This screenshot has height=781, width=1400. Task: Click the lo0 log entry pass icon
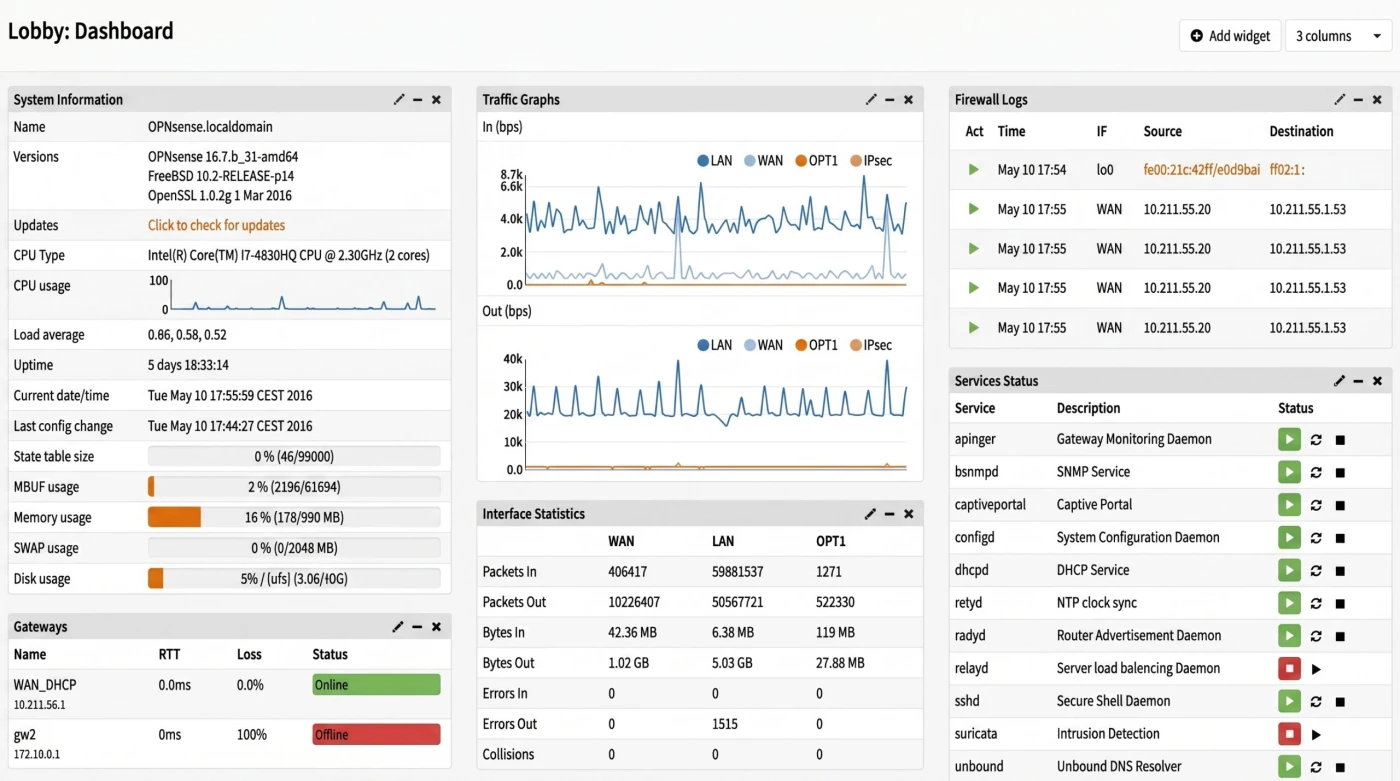974,170
